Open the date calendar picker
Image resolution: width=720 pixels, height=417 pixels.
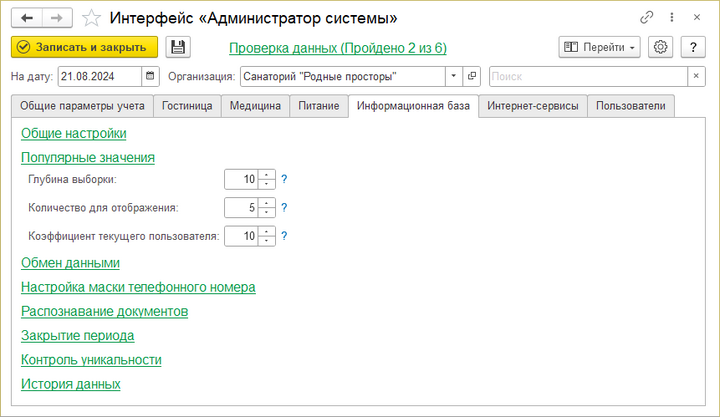[150, 76]
